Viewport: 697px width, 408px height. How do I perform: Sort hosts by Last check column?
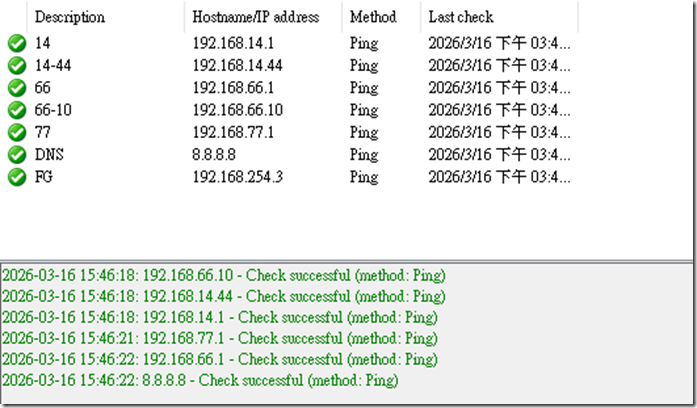[461, 17]
